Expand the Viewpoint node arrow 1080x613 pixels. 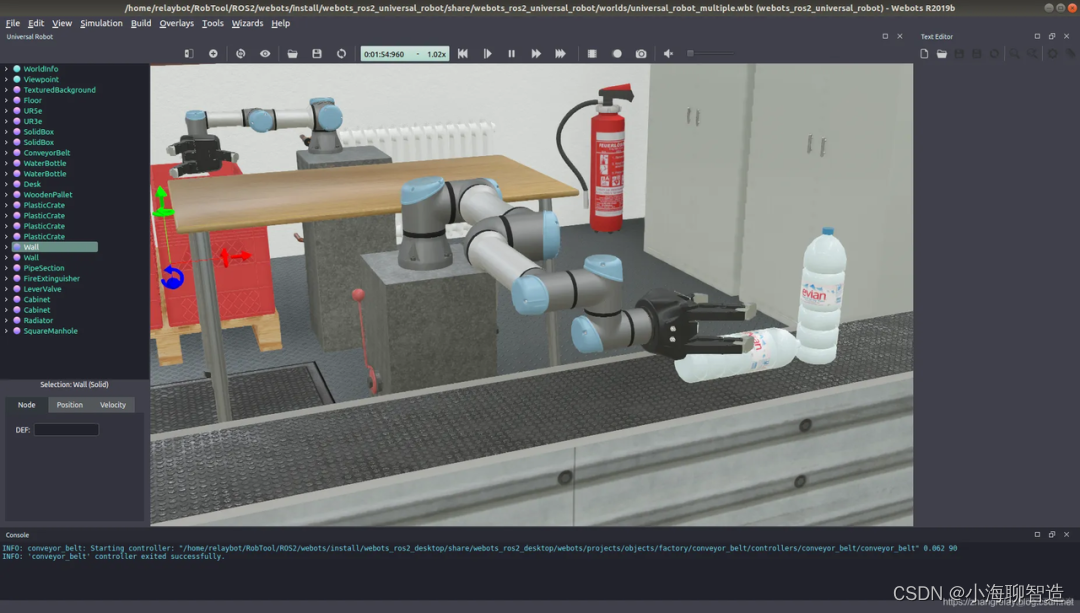tap(6, 79)
